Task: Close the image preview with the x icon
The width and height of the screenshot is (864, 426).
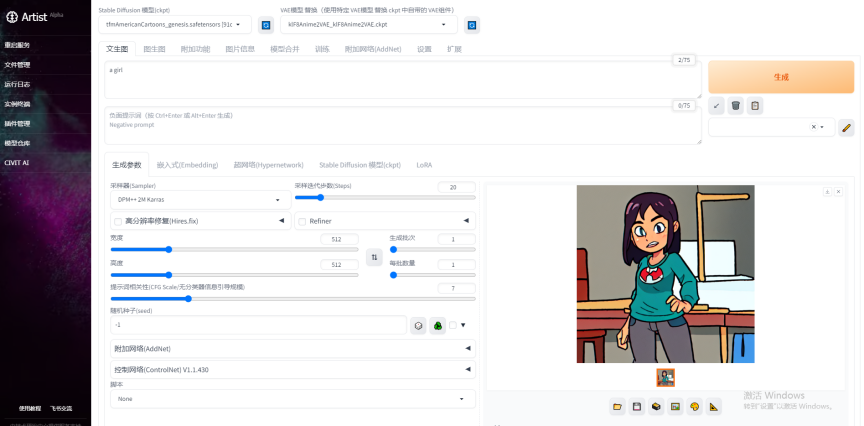Action: tap(838, 192)
